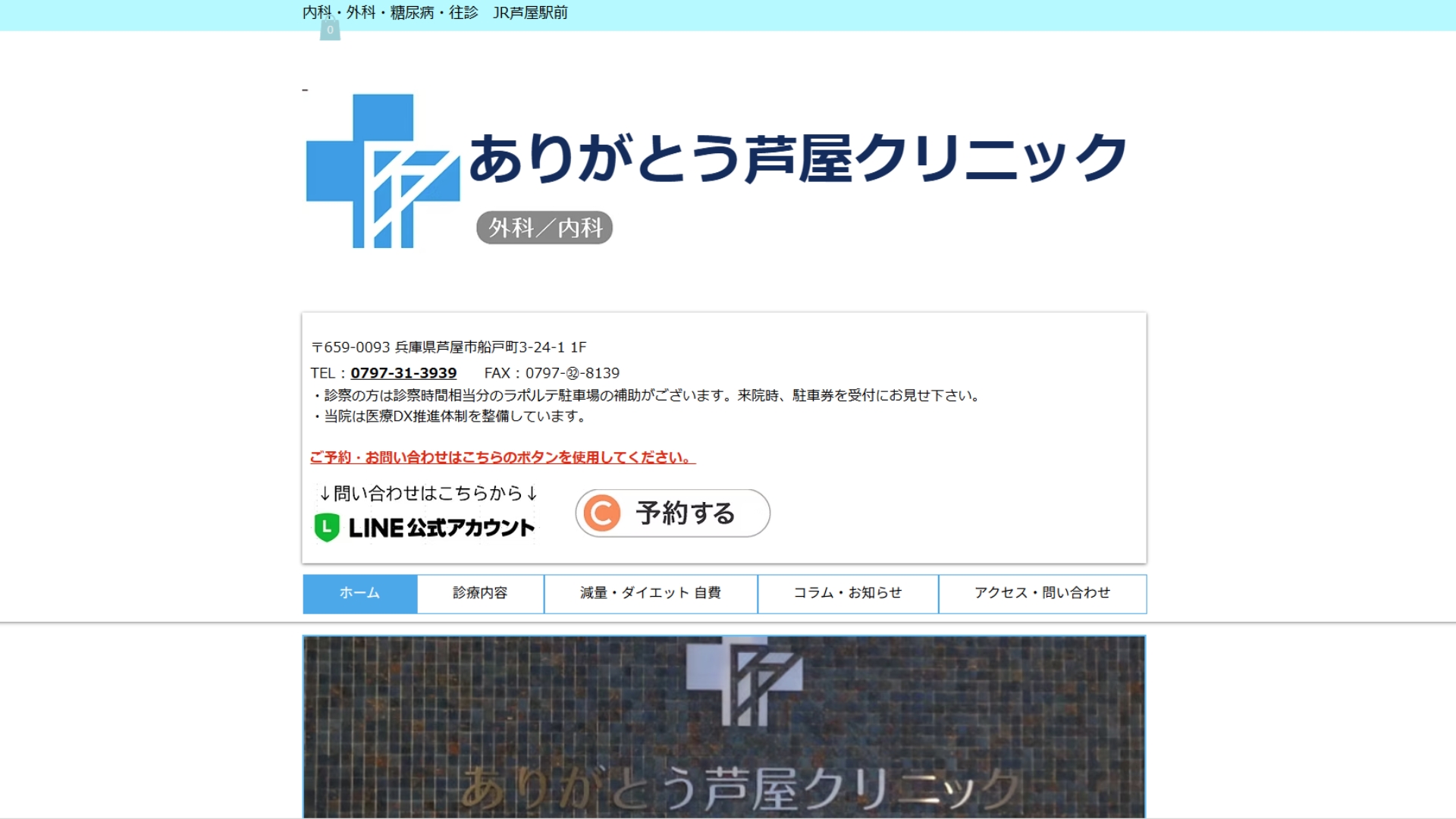Open the shopping bag cart icon
This screenshot has width=1456, height=819.
point(330,30)
